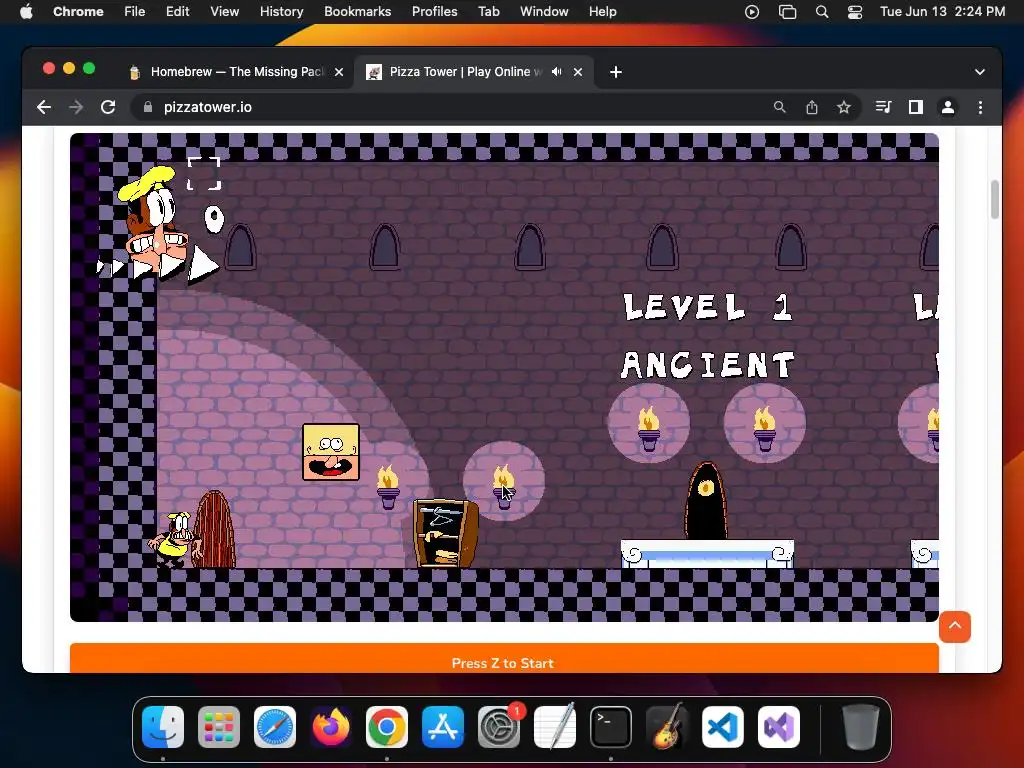
Task: Open the Apple menu
Action: click(x=26, y=11)
